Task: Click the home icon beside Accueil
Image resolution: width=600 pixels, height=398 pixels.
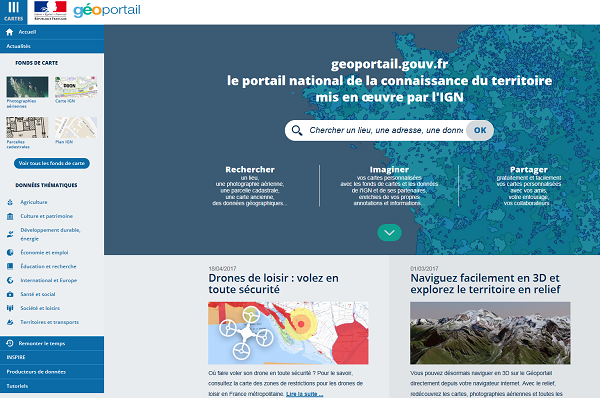Action: (10, 32)
